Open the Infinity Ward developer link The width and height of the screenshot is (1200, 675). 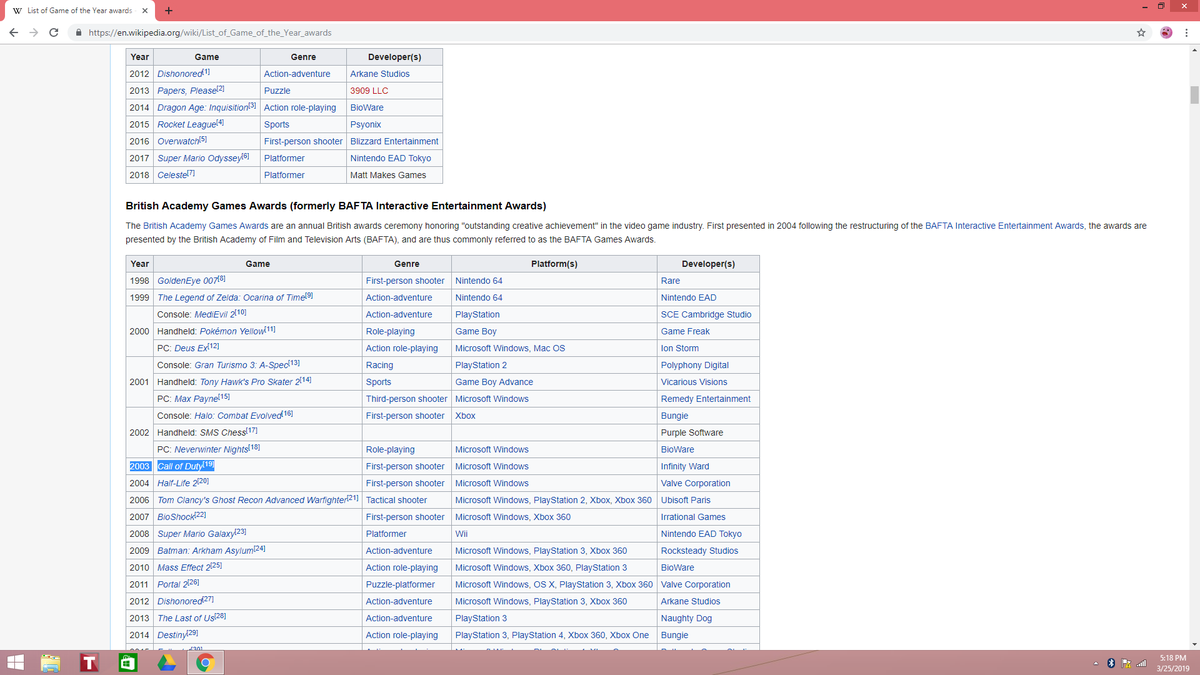click(x=685, y=467)
